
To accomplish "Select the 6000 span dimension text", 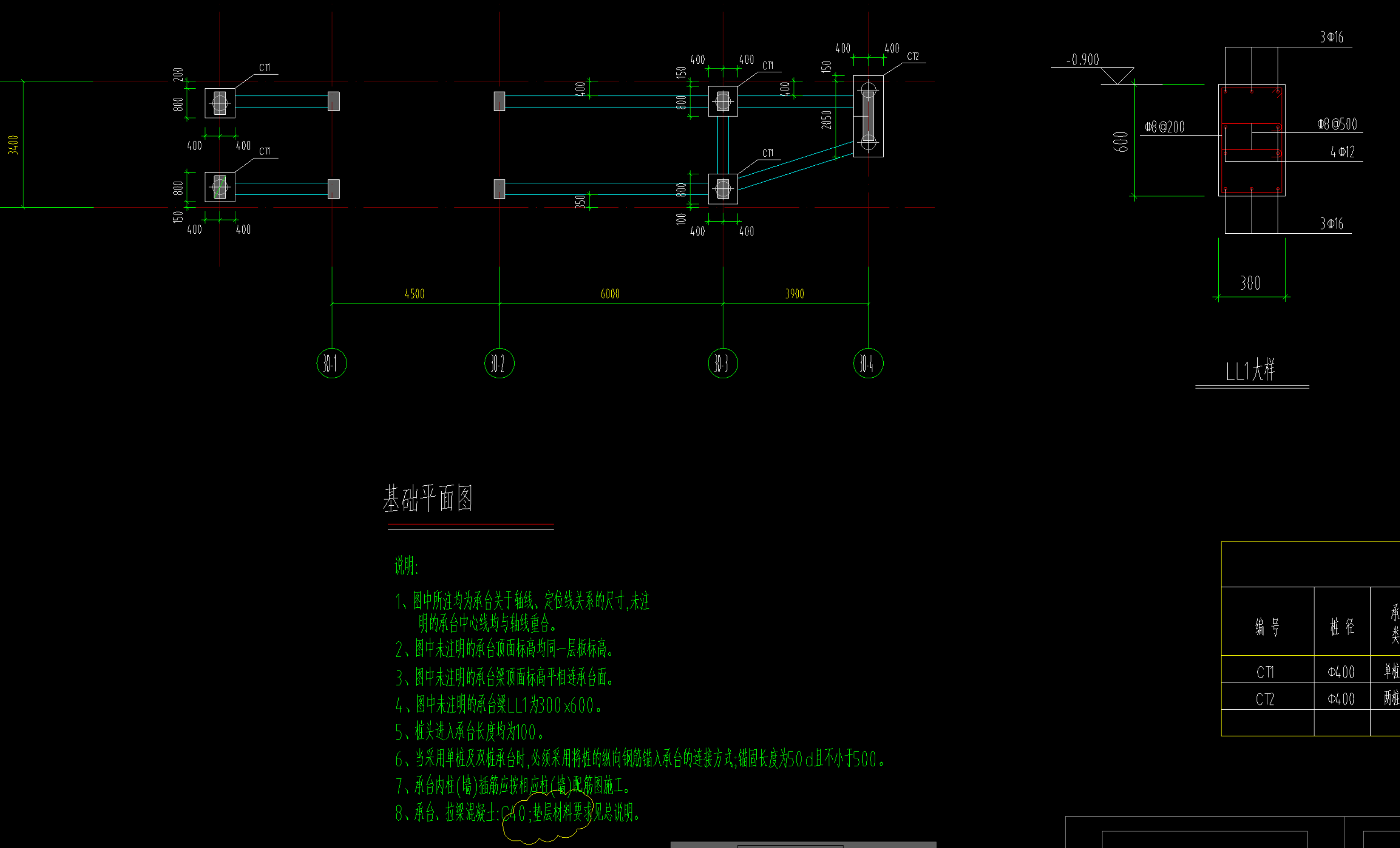I will point(610,294).
